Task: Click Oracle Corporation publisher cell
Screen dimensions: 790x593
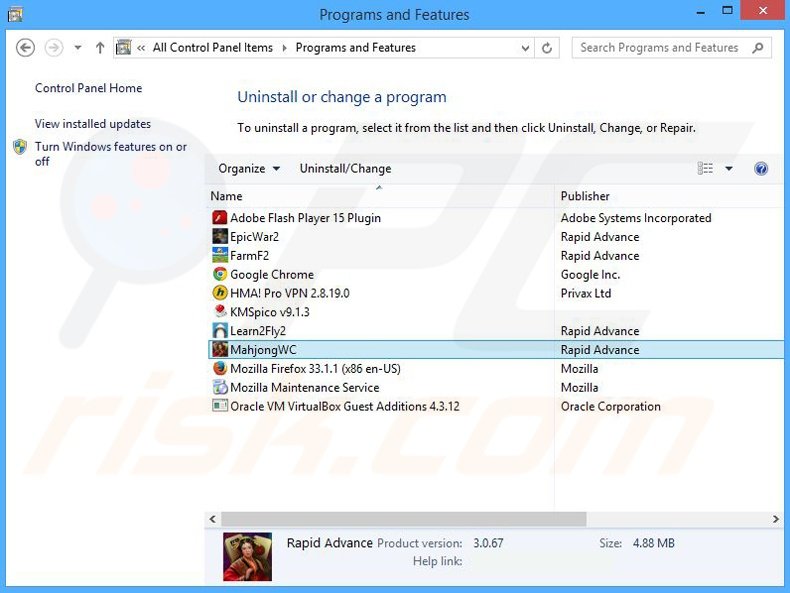Action: tap(611, 406)
